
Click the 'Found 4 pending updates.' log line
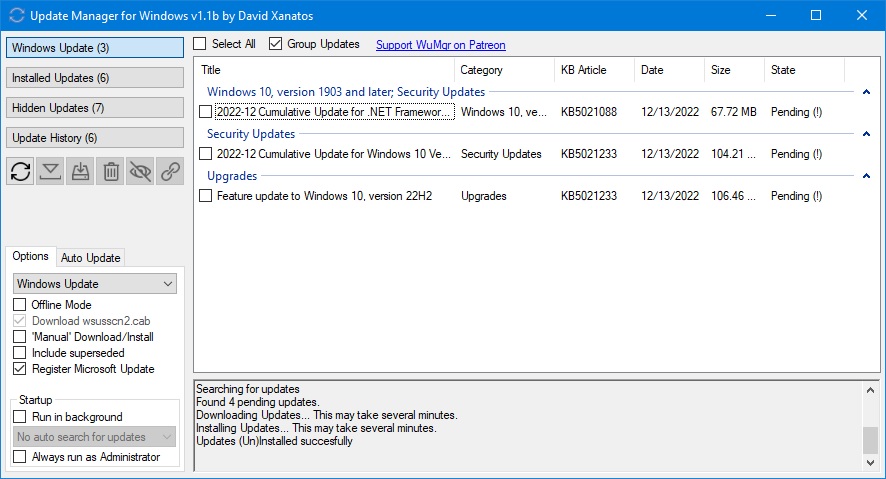[x=258, y=402]
